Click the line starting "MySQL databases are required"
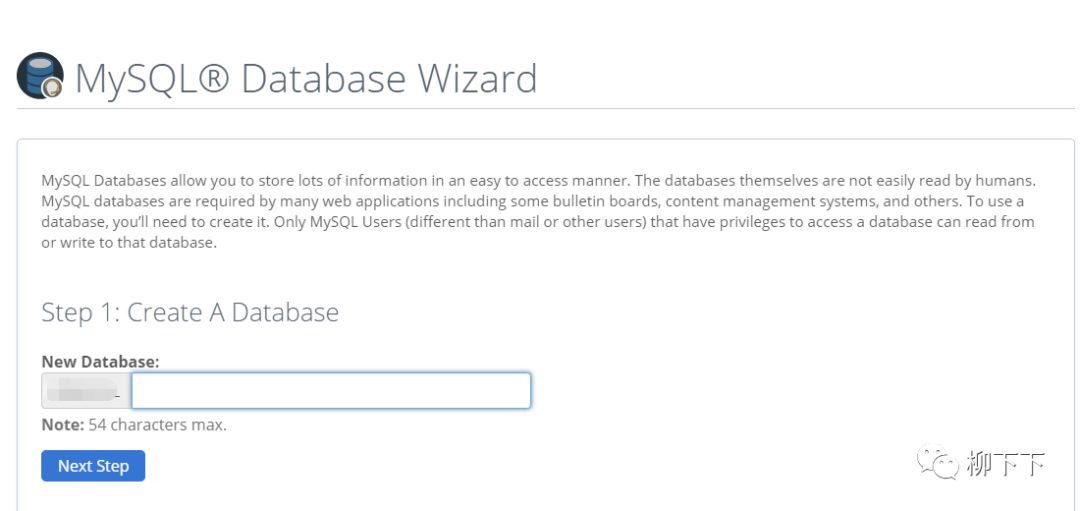Screen dimensions: 1080x511 [x=532, y=201]
